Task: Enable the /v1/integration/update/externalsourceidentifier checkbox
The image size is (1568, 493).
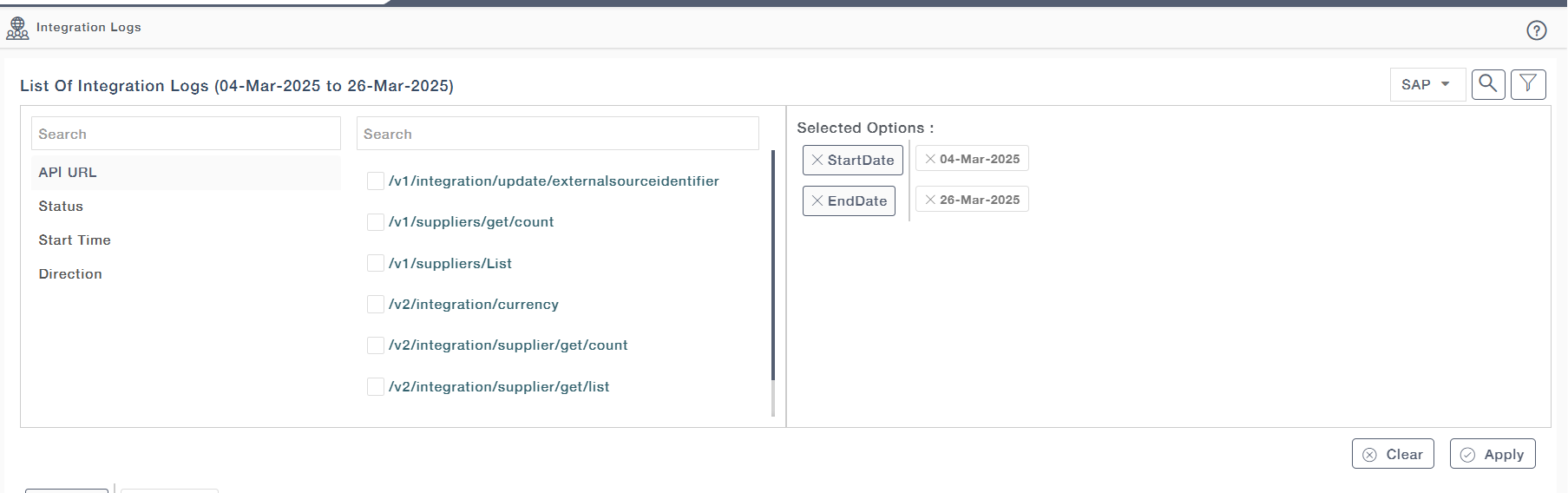Action: [x=376, y=181]
